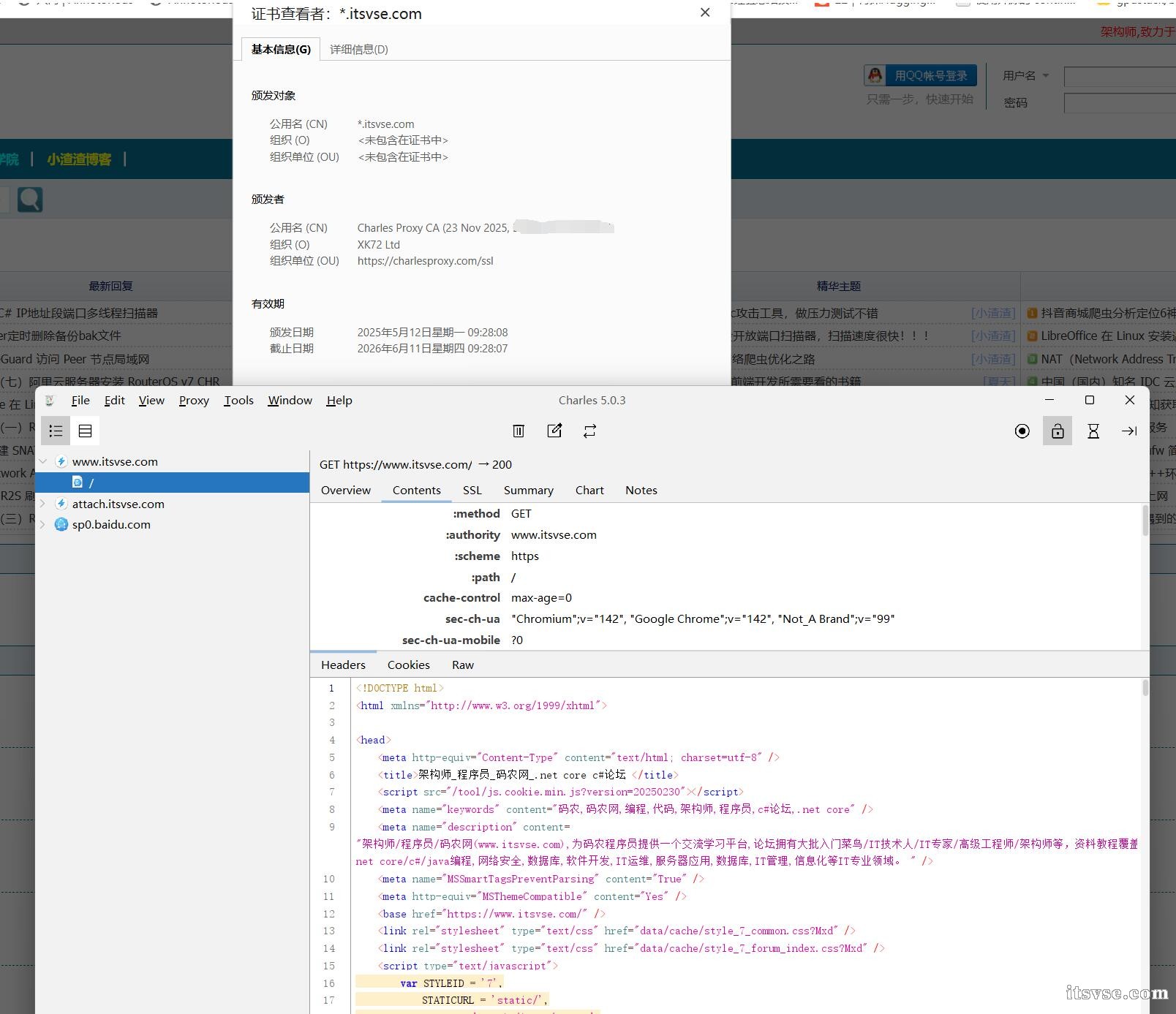Click the 用QQ帐号登录 button

921,75
